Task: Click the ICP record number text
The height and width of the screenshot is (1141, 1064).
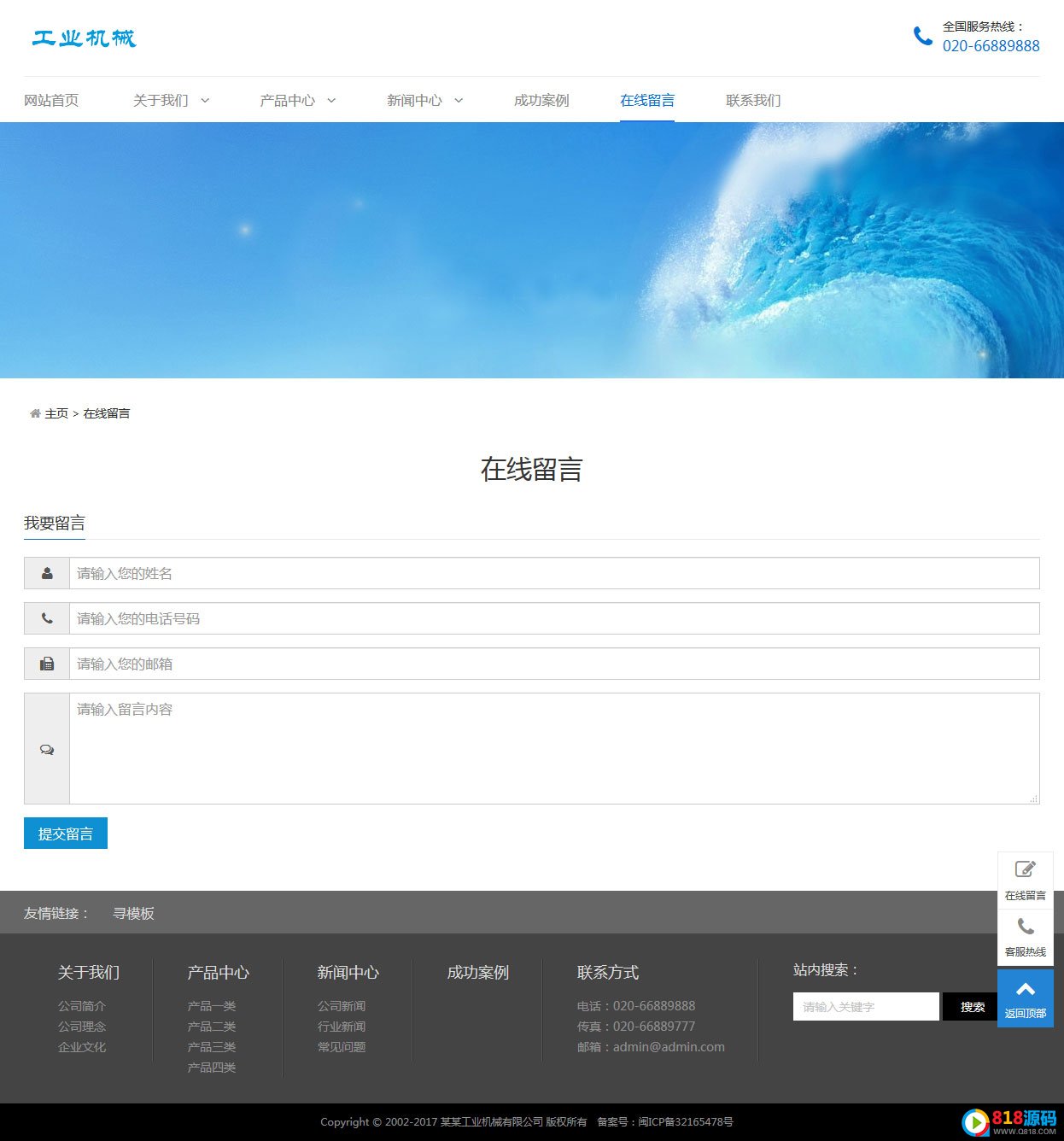Action: tap(665, 1122)
